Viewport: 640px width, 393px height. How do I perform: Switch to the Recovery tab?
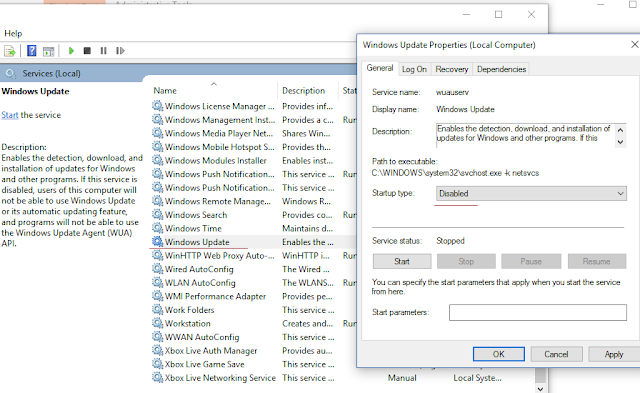[452, 69]
